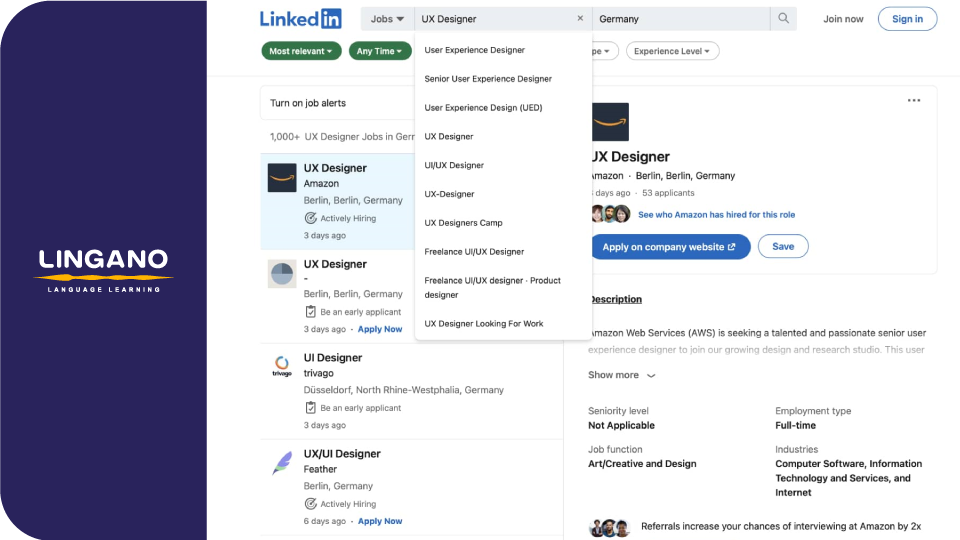Click profile avatars beside Amazon hired link
Viewport: 960px width, 540px height.
click(x=610, y=214)
